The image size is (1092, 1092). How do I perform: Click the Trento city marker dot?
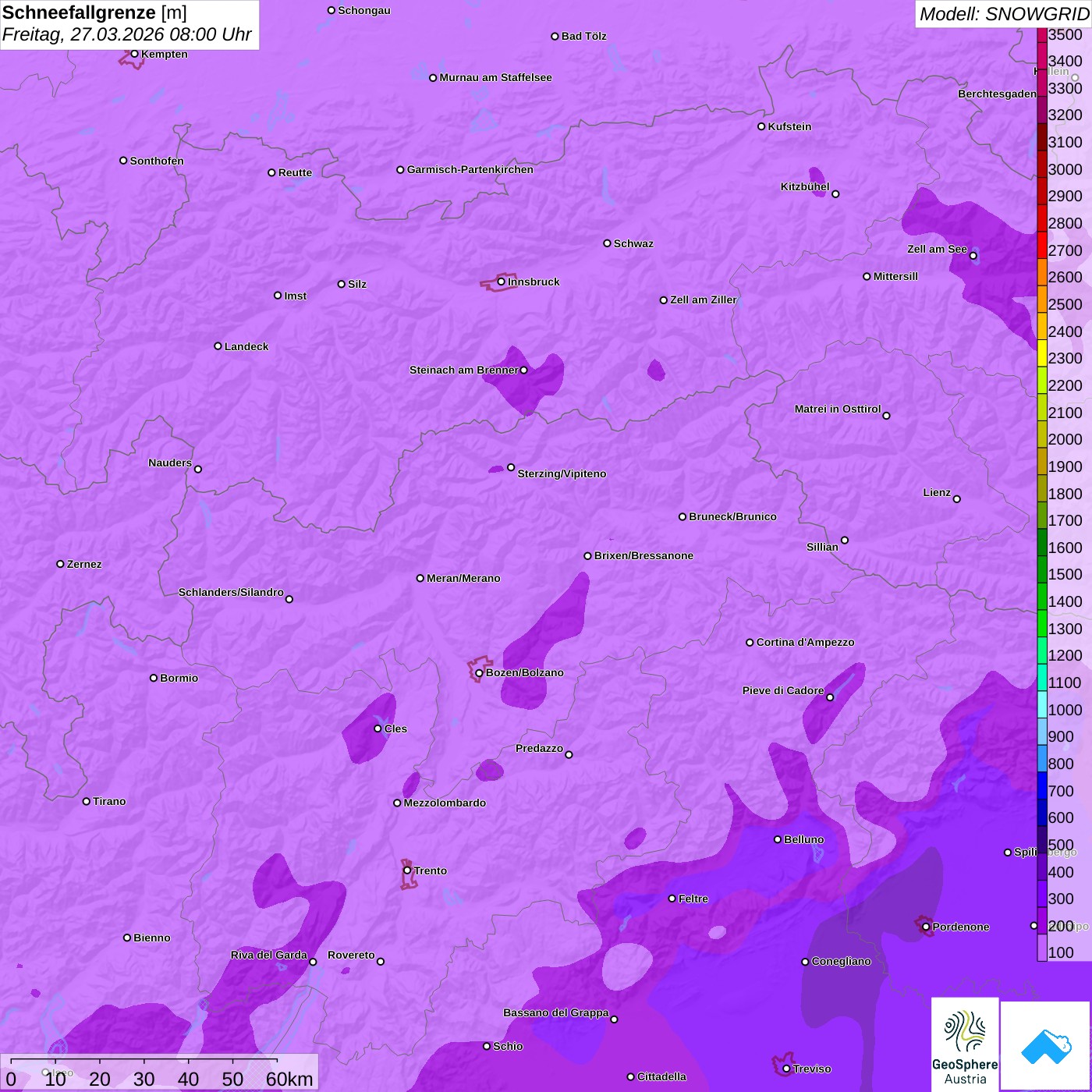(x=407, y=870)
